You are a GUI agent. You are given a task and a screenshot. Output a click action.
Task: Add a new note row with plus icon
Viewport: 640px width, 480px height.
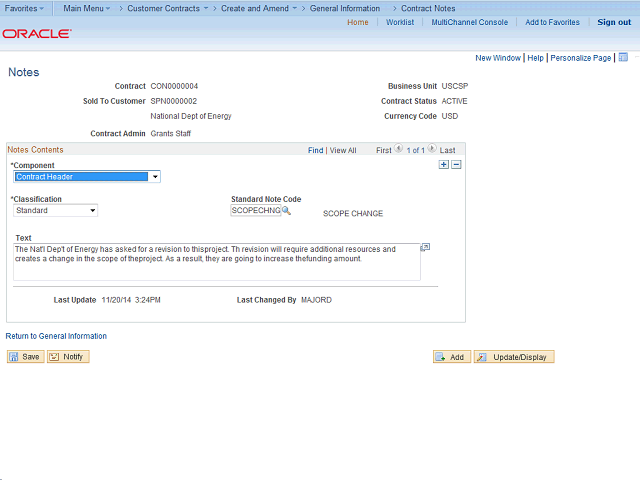point(444,164)
